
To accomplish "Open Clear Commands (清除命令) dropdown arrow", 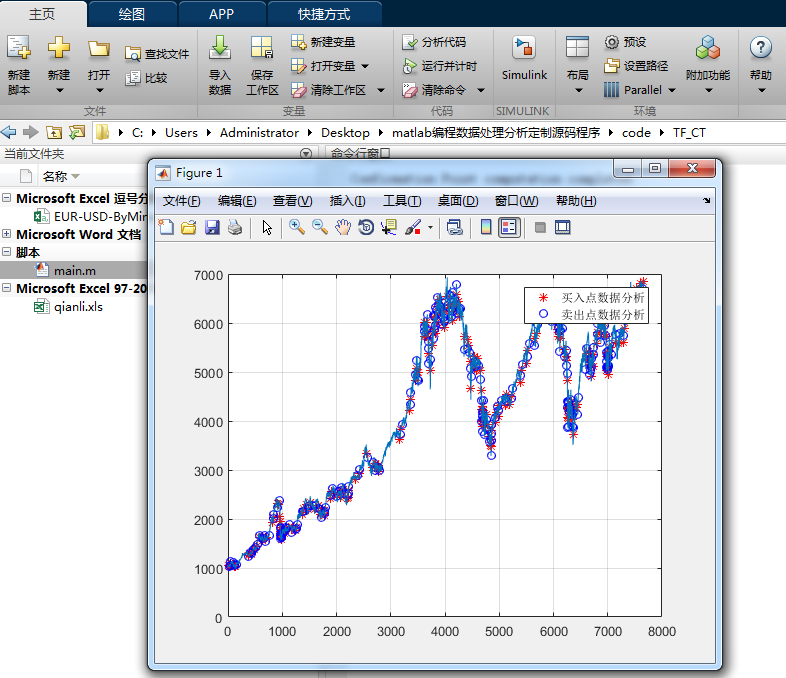I will point(481,90).
